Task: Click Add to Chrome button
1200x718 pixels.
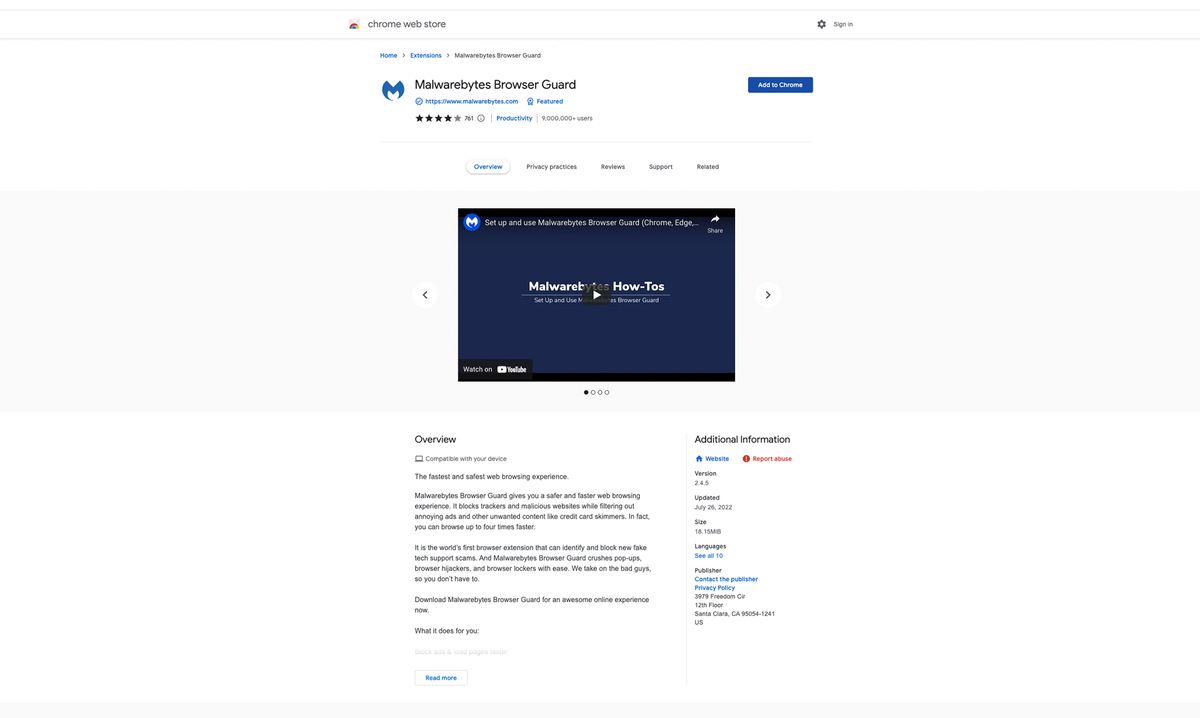Action: click(780, 85)
